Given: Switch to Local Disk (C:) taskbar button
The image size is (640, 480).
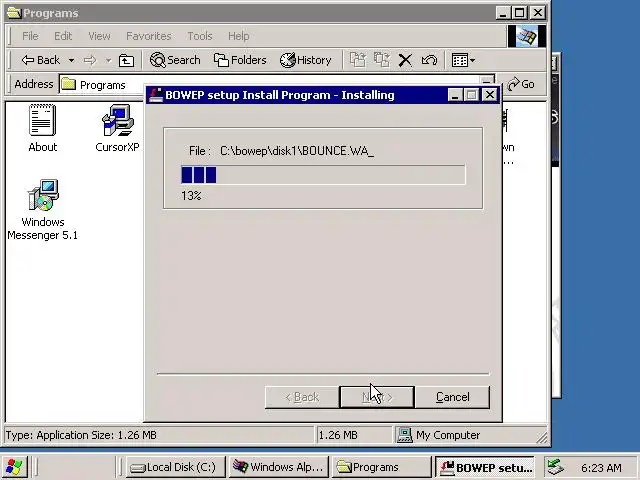Looking at the screenshot, I should (176, 467).
